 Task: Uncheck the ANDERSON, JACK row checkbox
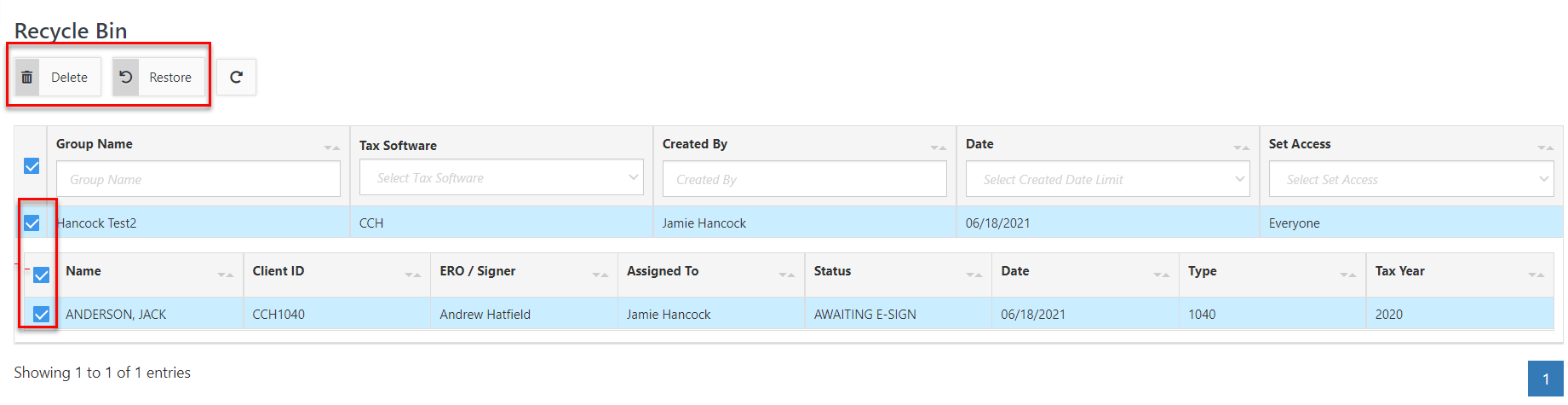(x=41, y=315)
